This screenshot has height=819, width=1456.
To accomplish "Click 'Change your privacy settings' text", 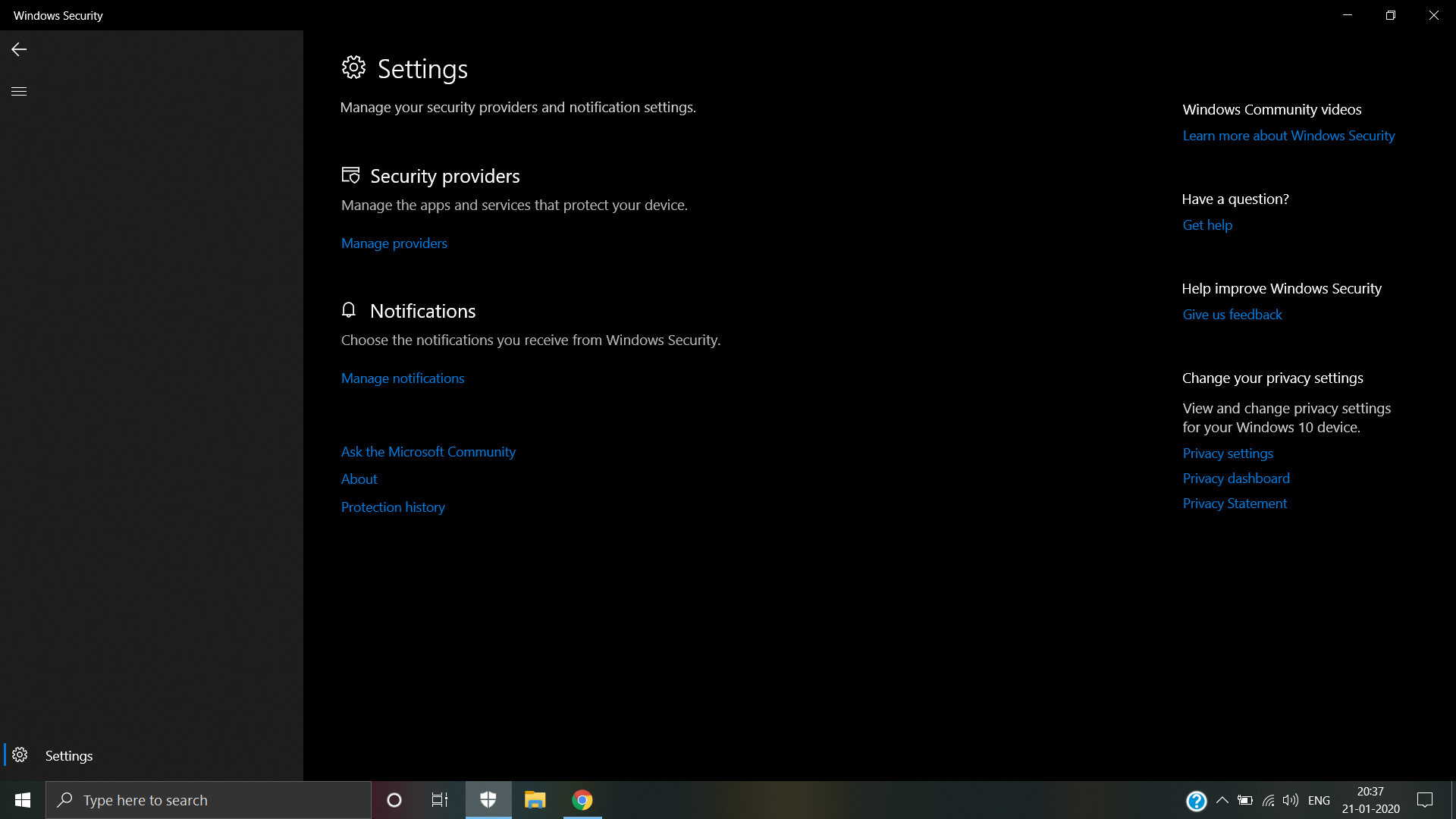I will point(1273,378).
